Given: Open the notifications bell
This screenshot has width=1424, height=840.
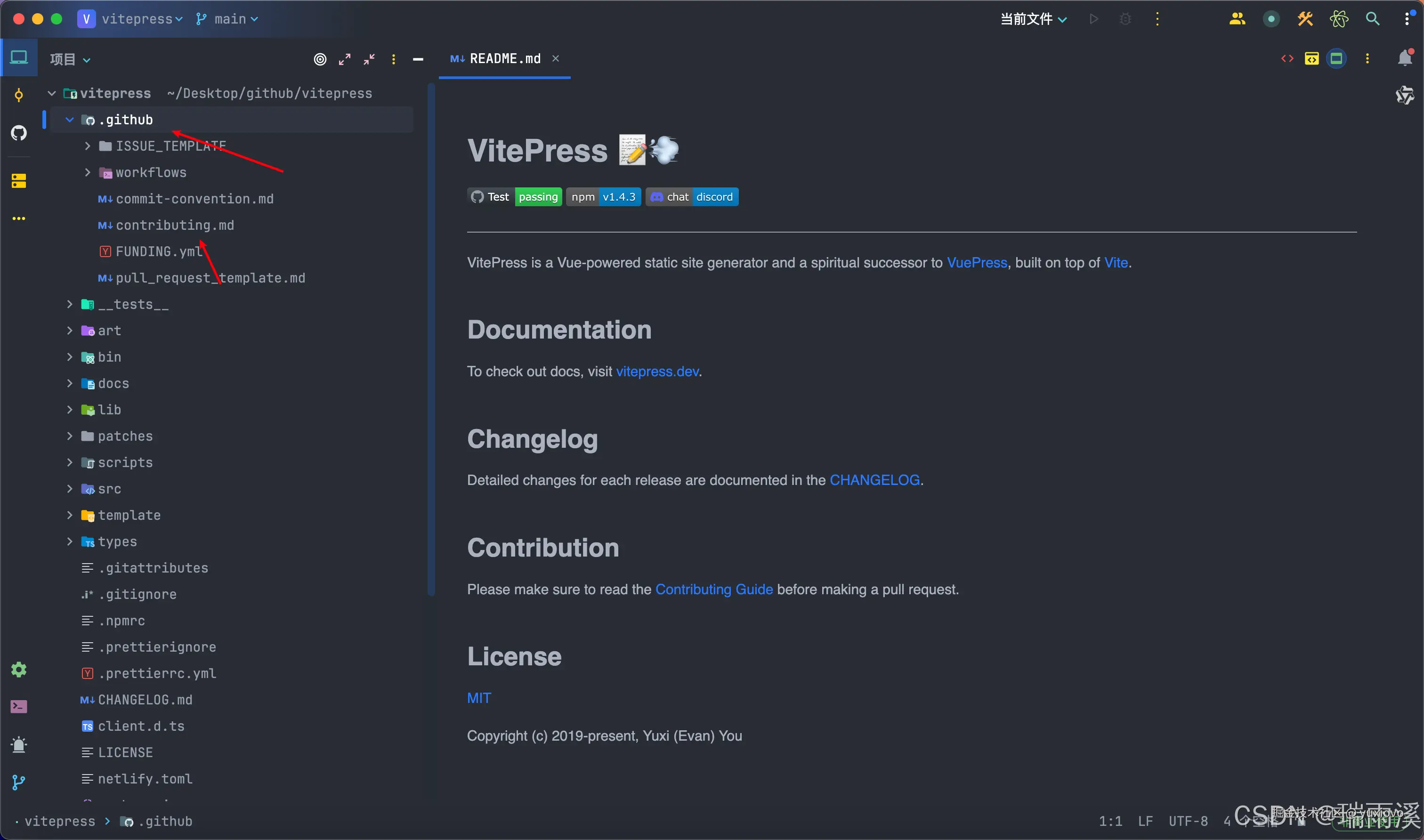Looking at the screenshot, I should click(1405, 58).
